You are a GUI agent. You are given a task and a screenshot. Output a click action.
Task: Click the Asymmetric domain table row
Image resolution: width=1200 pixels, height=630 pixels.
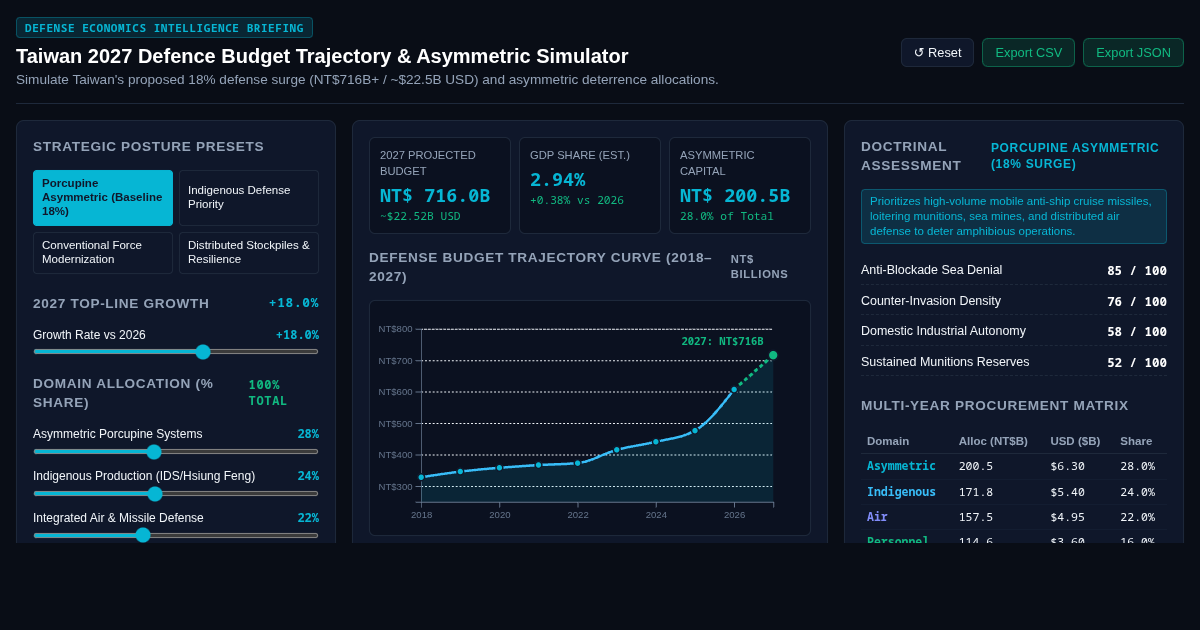tap(1014, 466)
